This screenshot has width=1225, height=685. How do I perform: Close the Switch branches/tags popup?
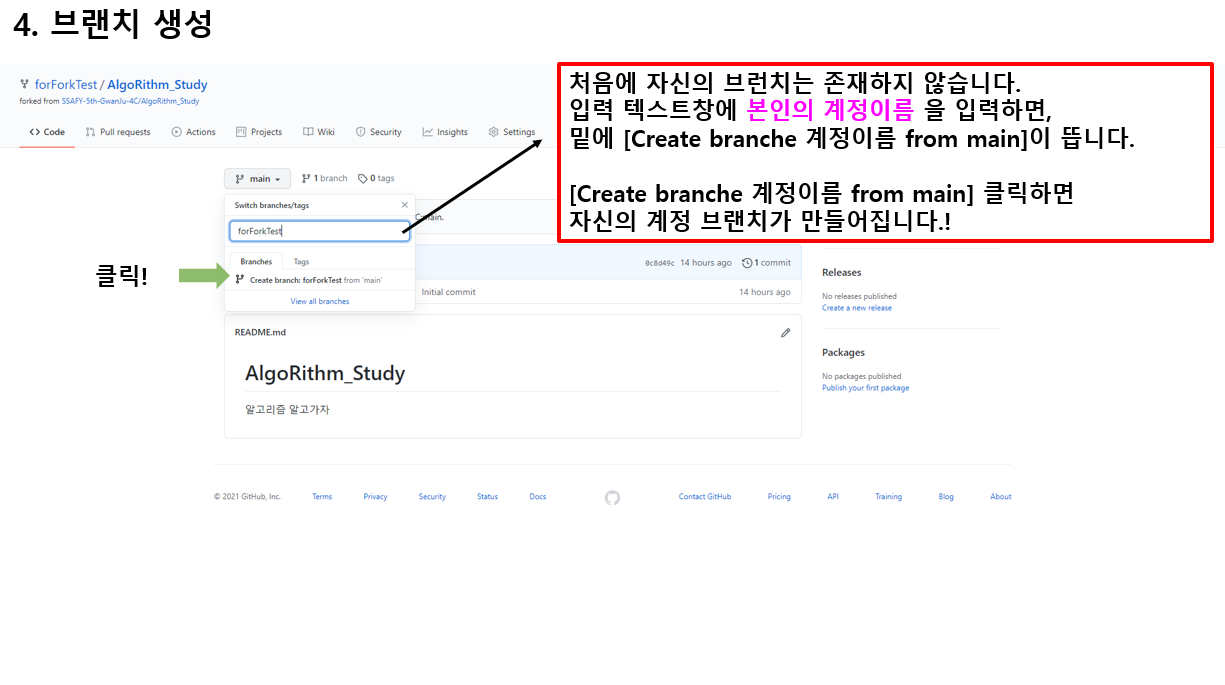coord(404,204)
